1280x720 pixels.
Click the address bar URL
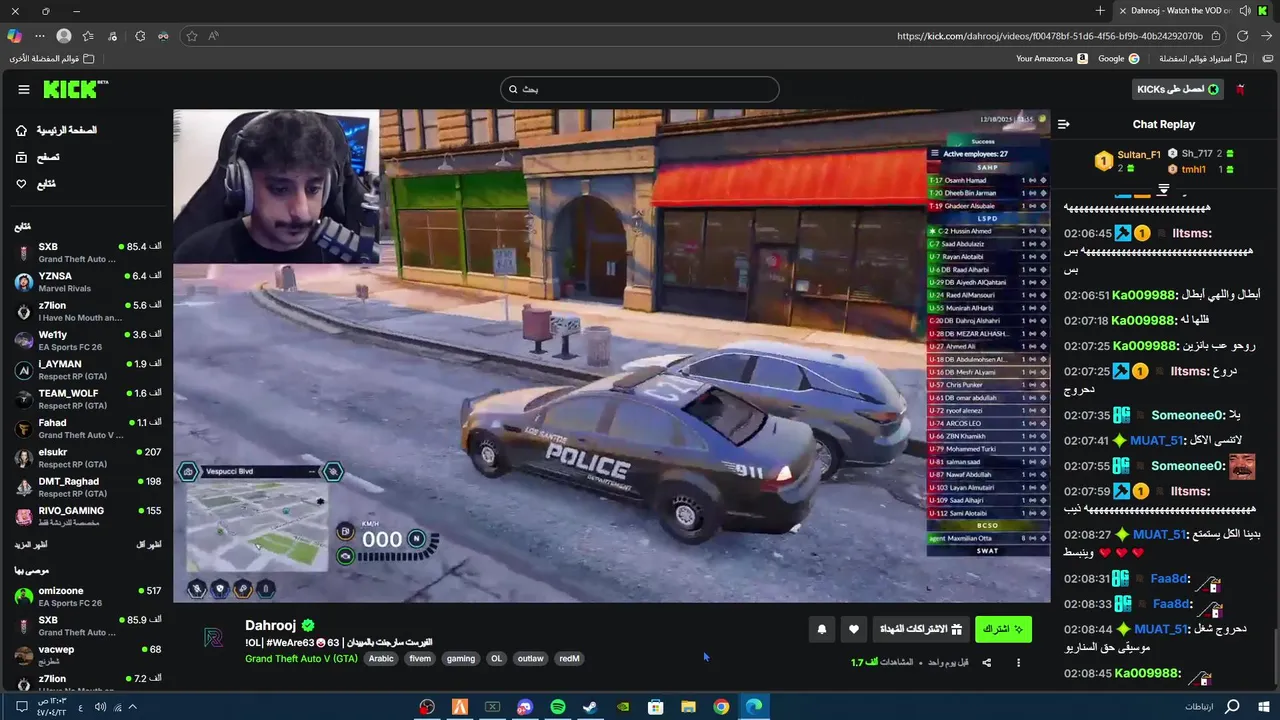pyautogui.click(x=1050, y=36)
